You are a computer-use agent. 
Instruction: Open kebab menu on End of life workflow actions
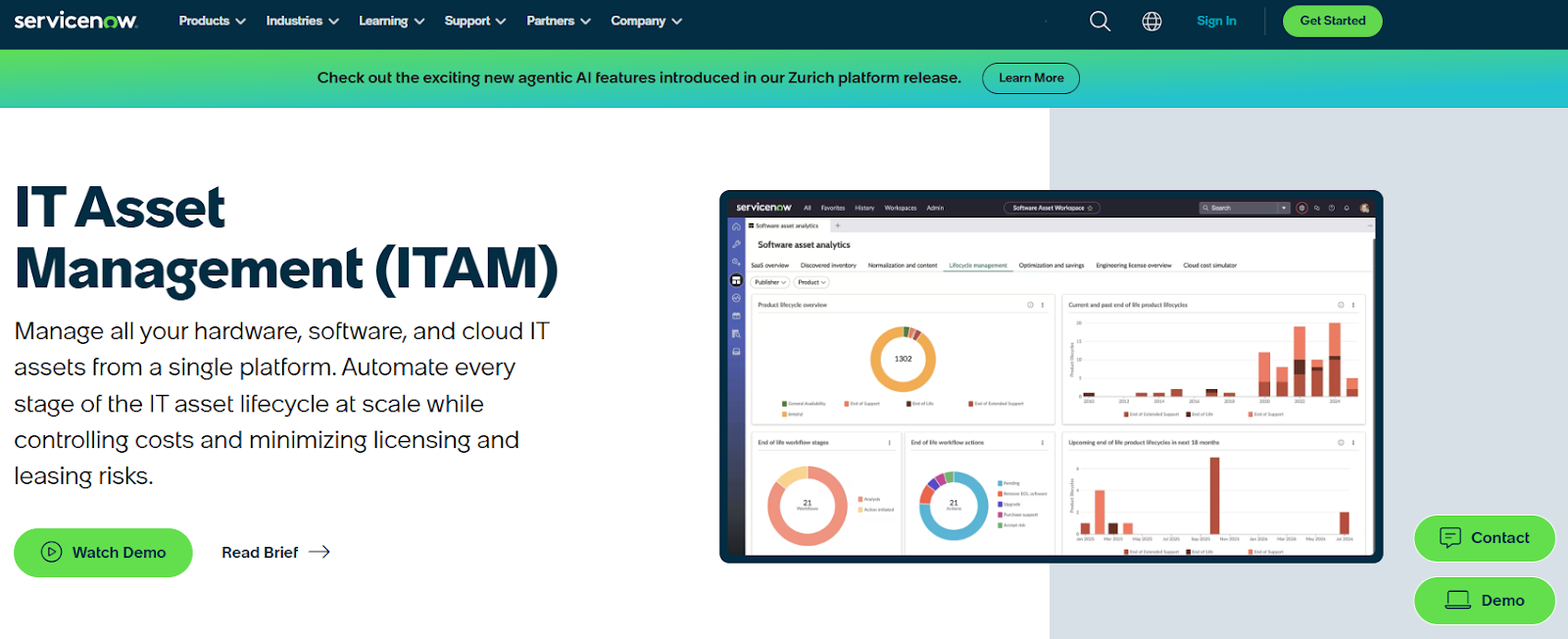pos(1043,443)
